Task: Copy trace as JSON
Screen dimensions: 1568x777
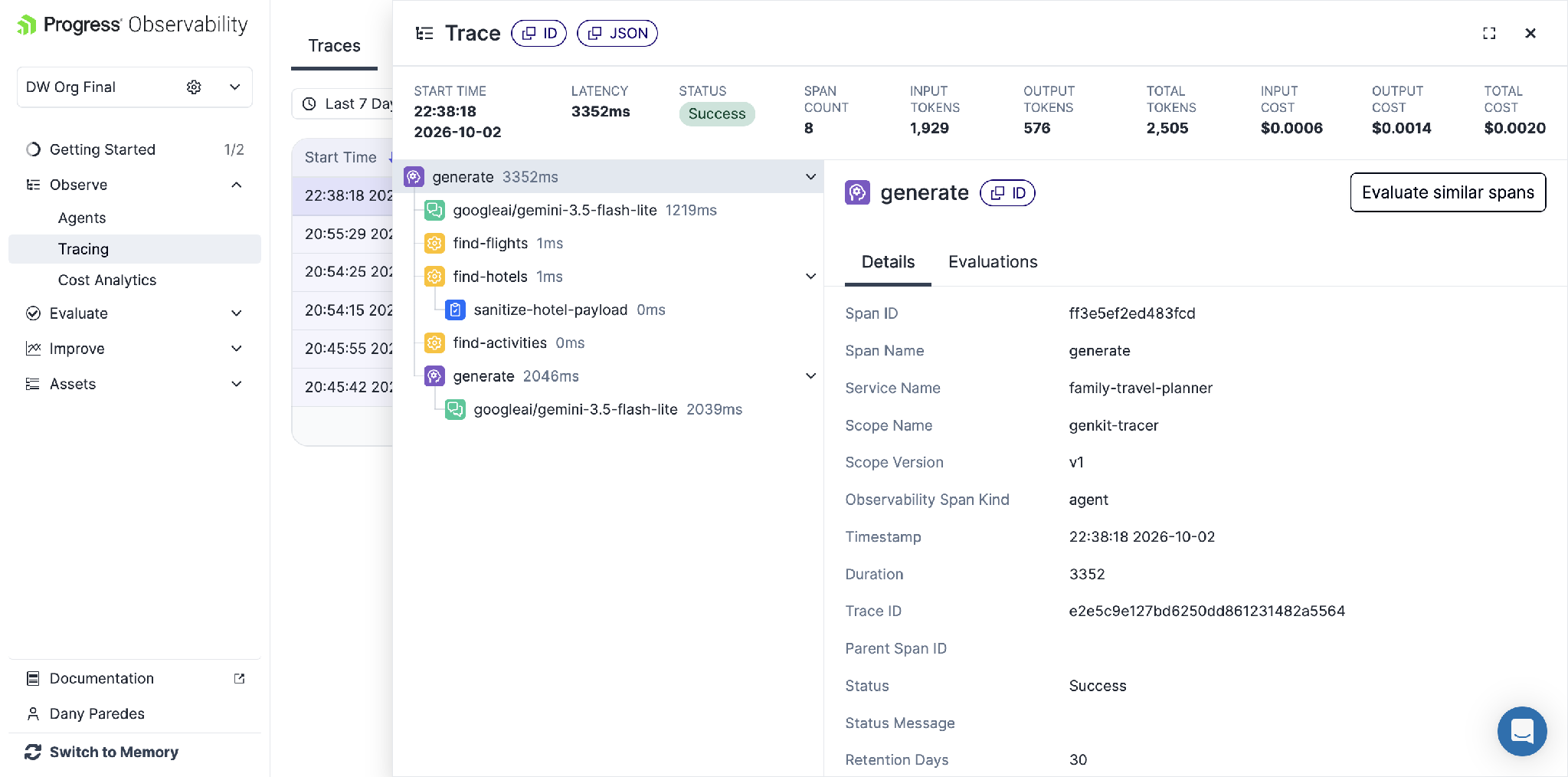Action: (617, 33)
